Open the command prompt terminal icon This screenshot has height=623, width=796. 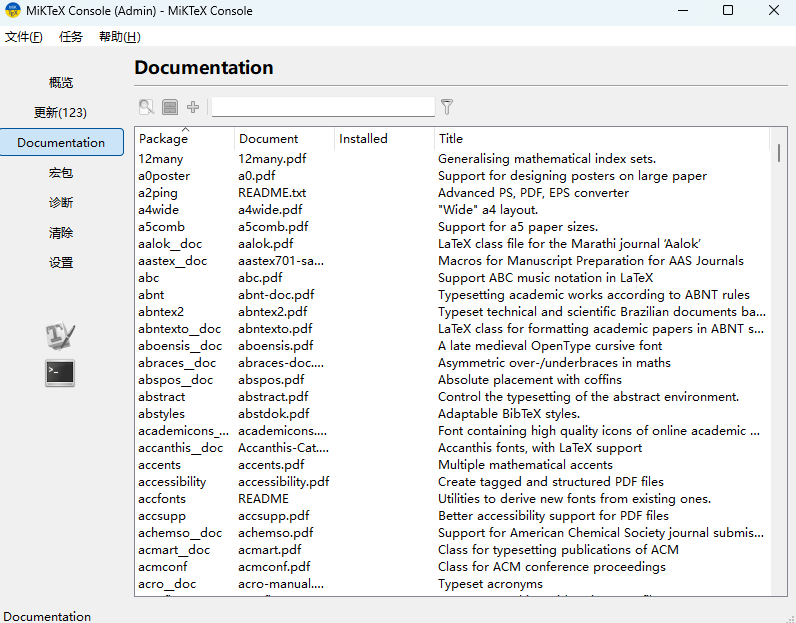[x=60, y=373]
